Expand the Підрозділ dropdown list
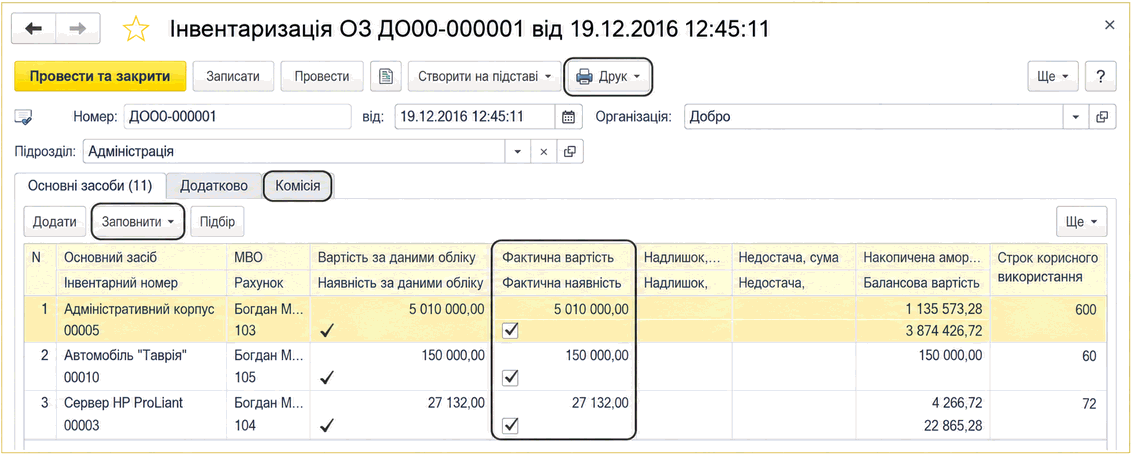This screenshot has width=1132, height=456. tap(517, 152)
